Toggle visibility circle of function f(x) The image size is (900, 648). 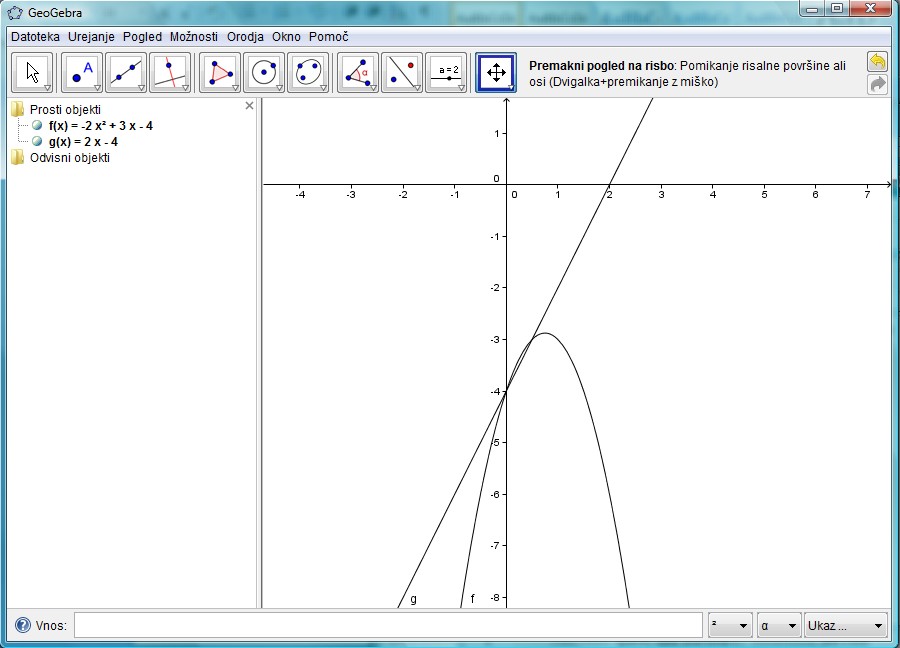(x=38, y=126)
